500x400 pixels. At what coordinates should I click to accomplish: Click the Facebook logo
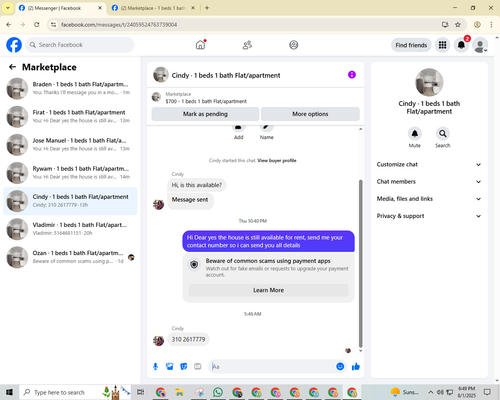click(14, 45)
